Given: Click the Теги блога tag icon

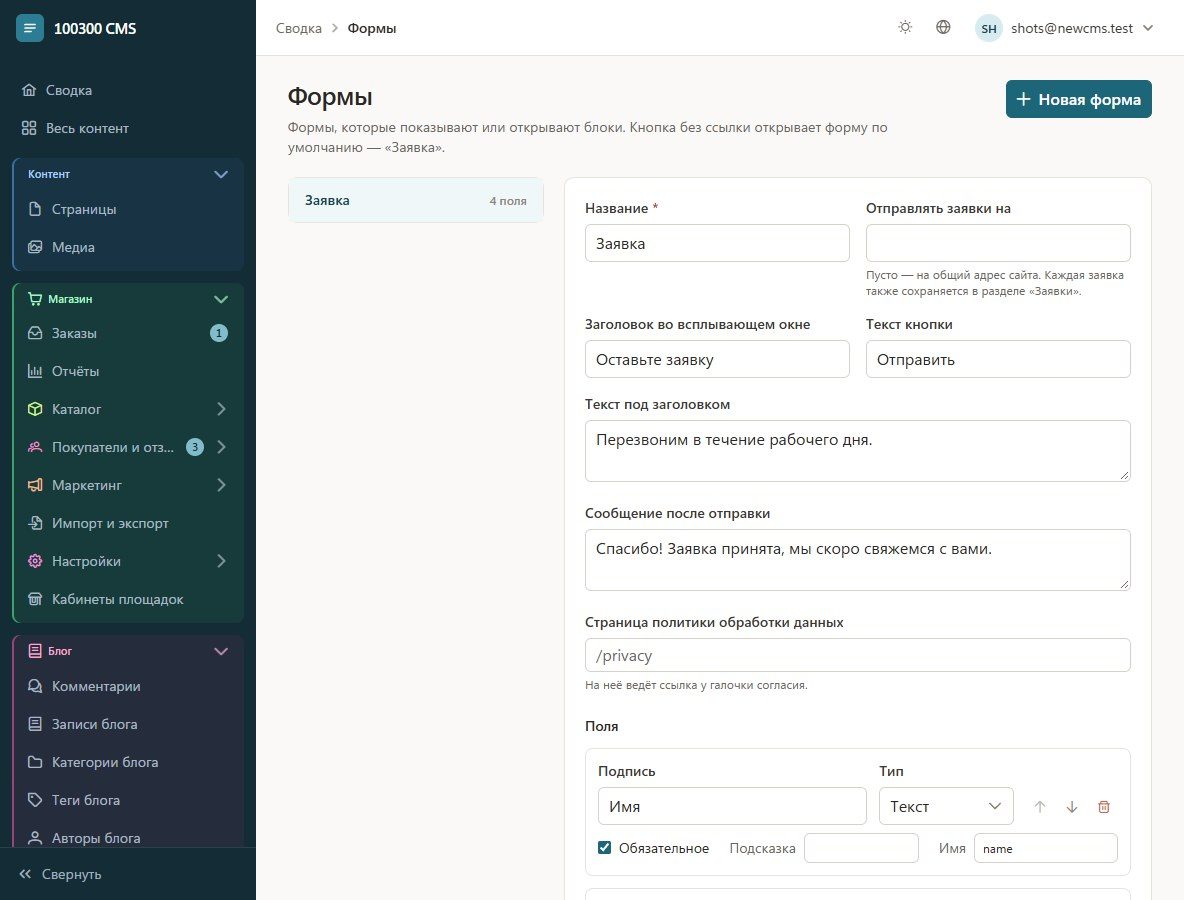Looking at the screenshot, I should [x=35, y=800].
